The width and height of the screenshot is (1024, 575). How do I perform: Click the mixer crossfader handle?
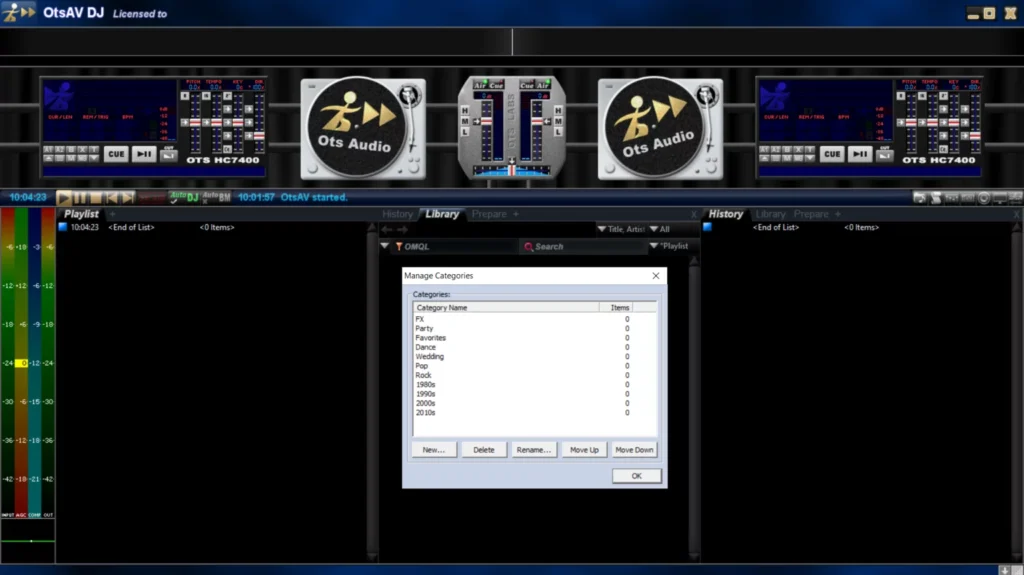pyautogui.click(x=512, y=170)
